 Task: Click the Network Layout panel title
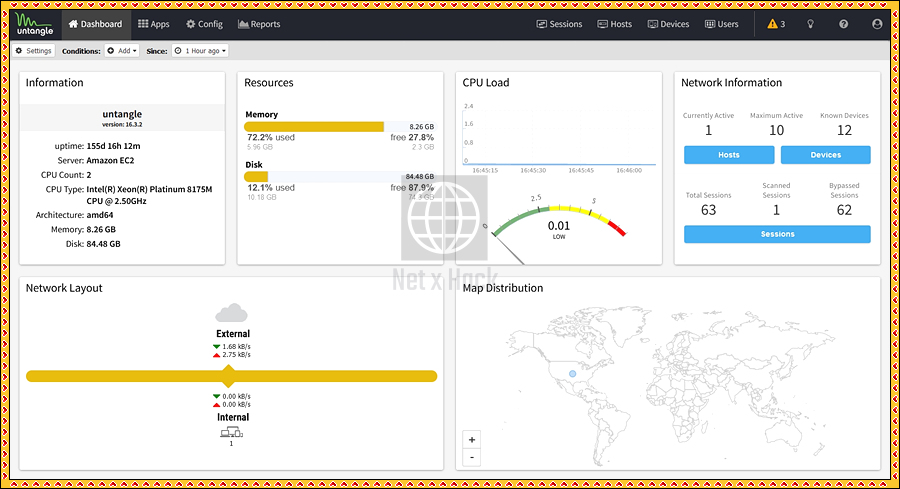point(64,288)
